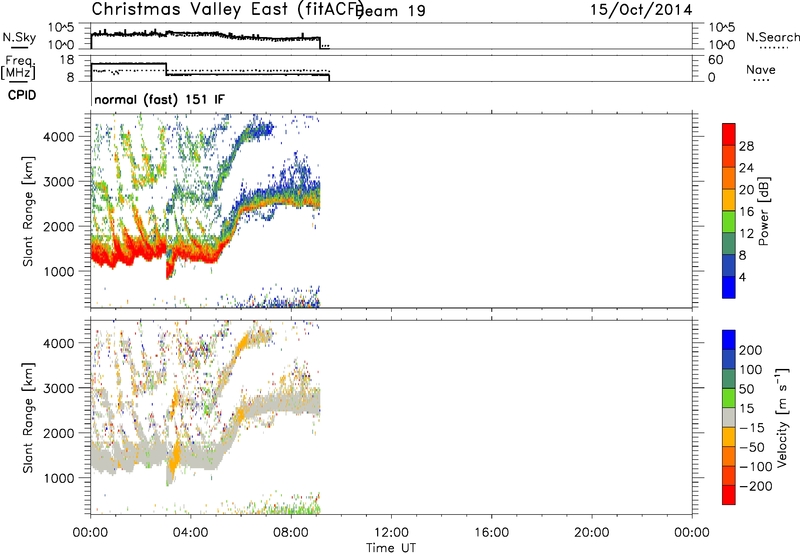Click the blue bottom segment of power colorbar
The image size is (800, 554).
point(729,287)
